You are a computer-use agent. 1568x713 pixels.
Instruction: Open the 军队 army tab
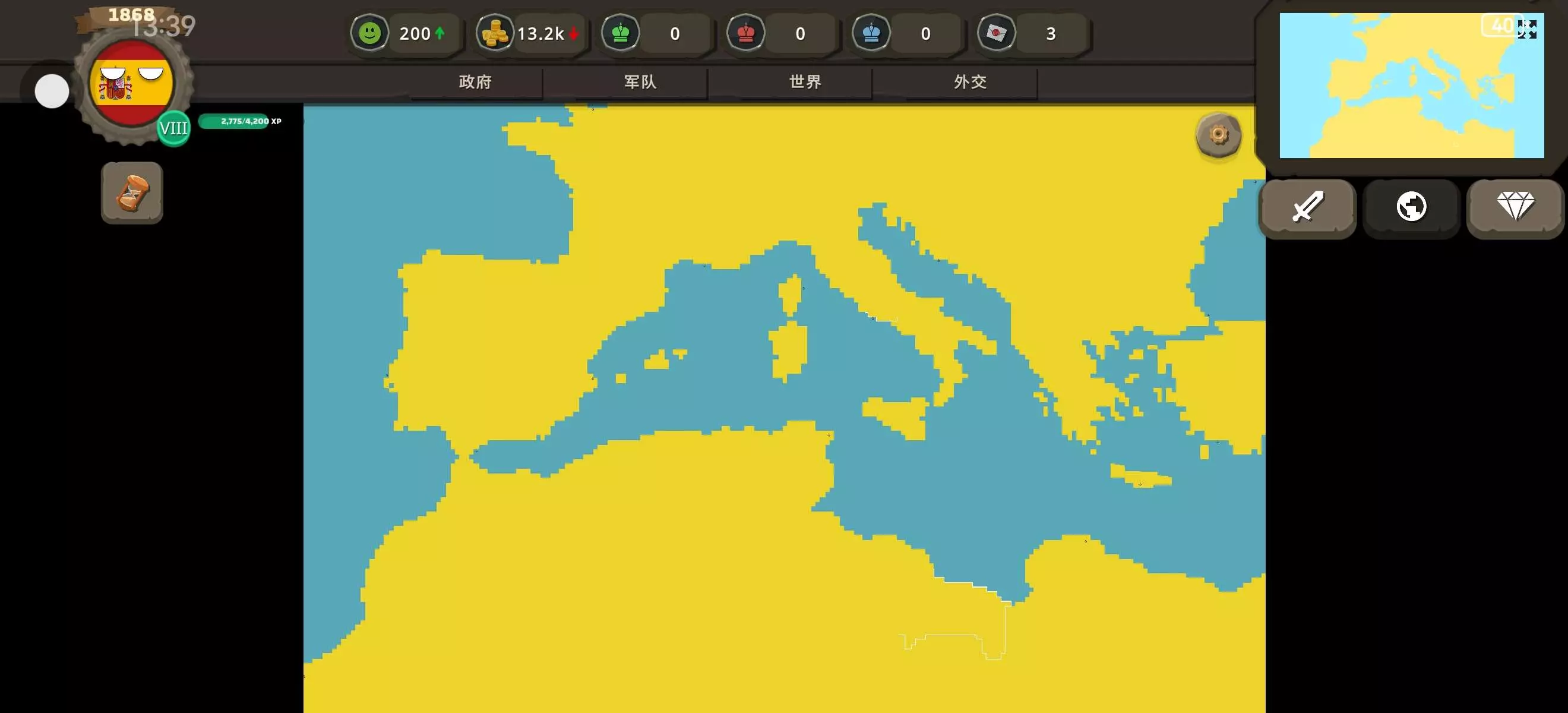coord(640,81)
